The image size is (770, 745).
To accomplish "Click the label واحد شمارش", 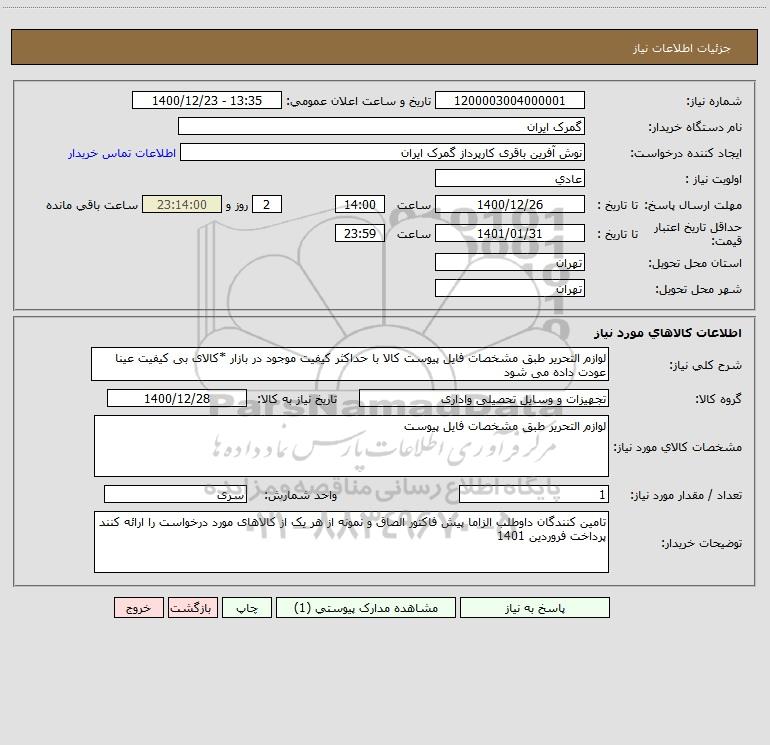I will [x=301, y=495].
